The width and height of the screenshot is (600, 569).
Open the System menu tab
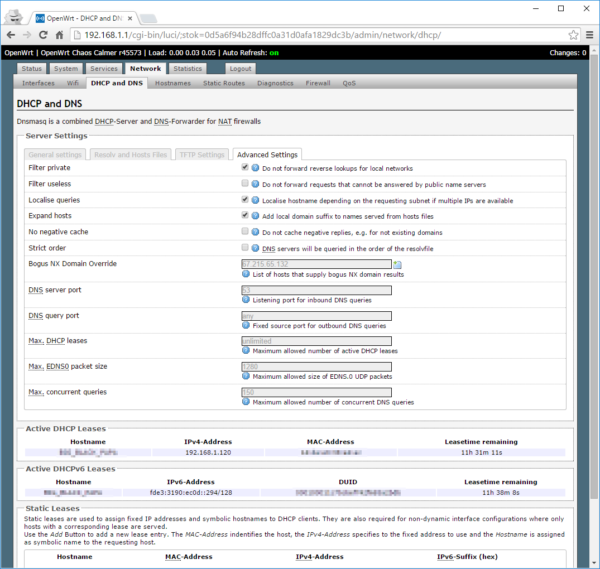[66, 68]
